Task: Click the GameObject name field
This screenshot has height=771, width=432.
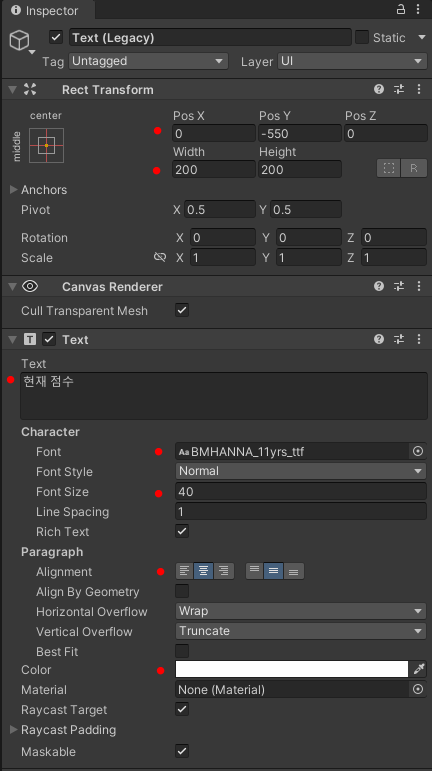Action: point(210,37)
